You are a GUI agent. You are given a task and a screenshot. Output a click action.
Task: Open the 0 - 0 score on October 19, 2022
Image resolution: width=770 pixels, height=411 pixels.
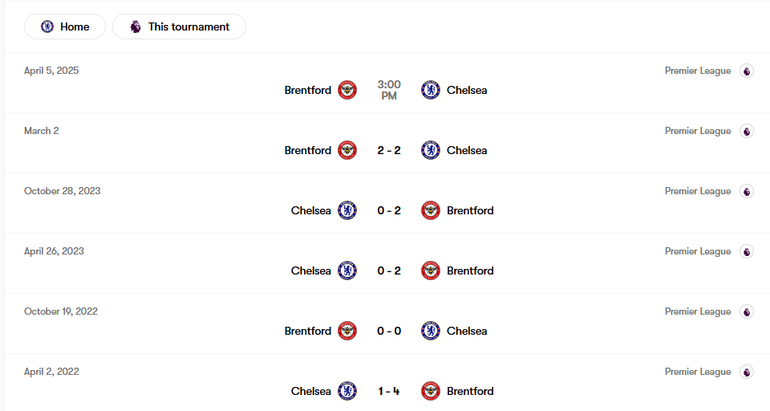coord(389,331)
